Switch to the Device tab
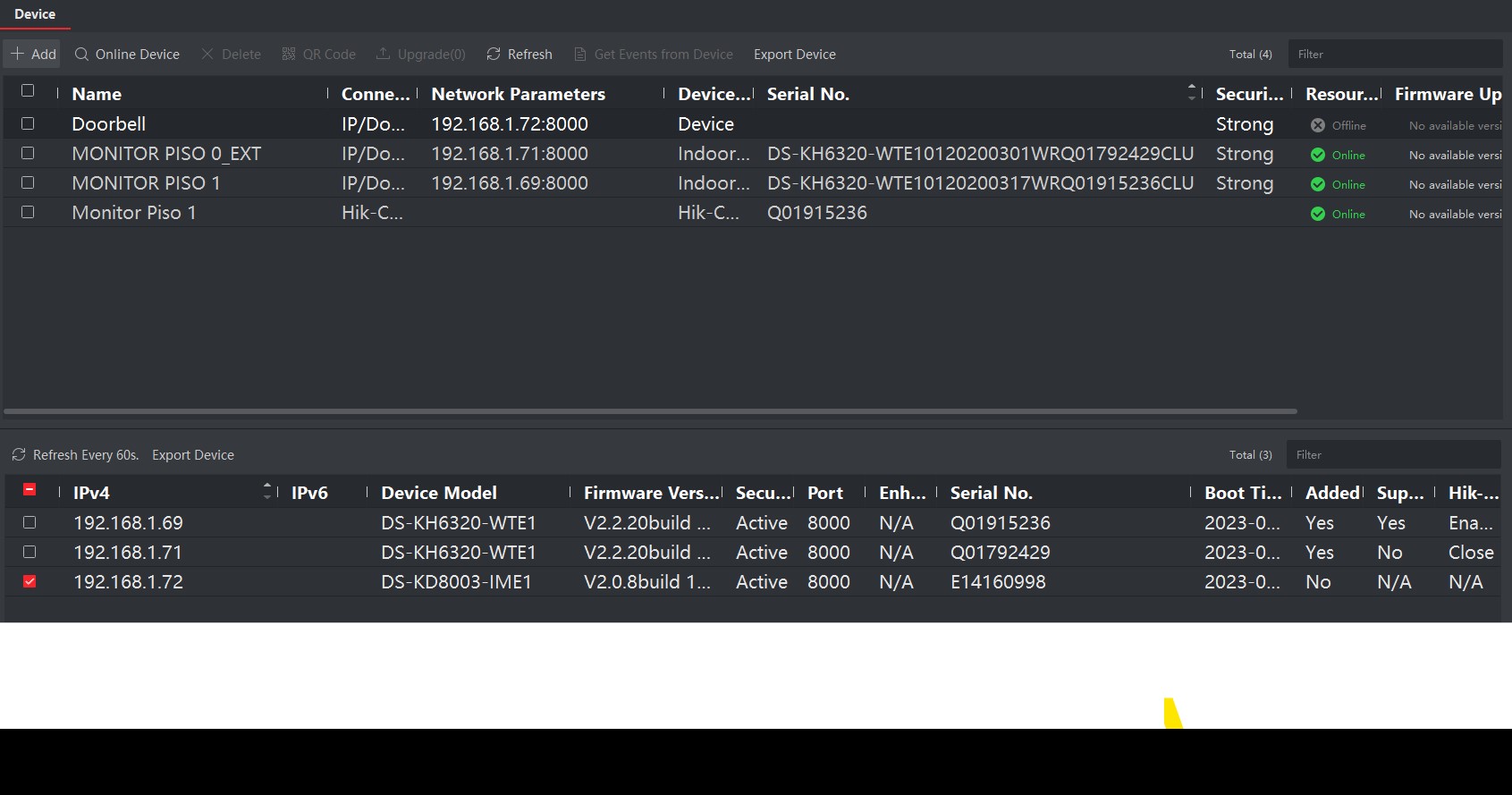 click(35, 14)
